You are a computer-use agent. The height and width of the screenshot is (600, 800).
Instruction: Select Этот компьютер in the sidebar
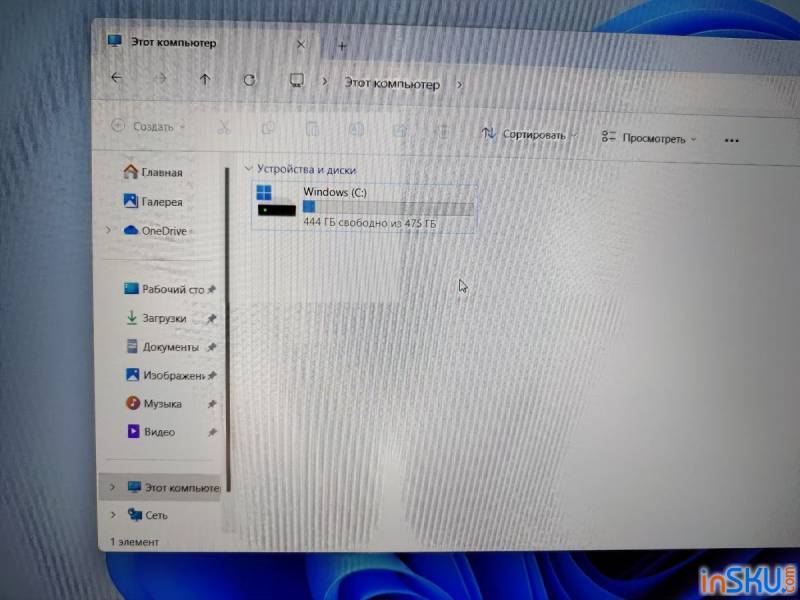click(x=160, y=487)
